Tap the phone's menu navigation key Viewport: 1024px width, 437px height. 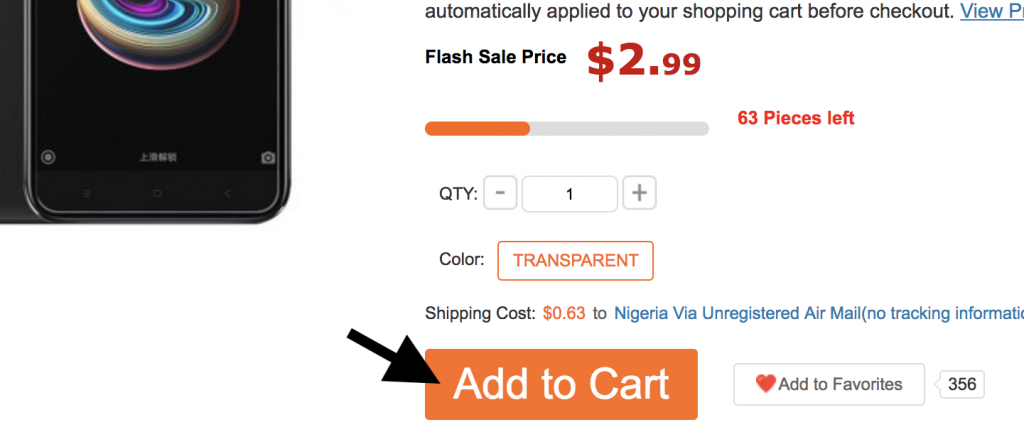pyautogui.click(x=87, y=193)
